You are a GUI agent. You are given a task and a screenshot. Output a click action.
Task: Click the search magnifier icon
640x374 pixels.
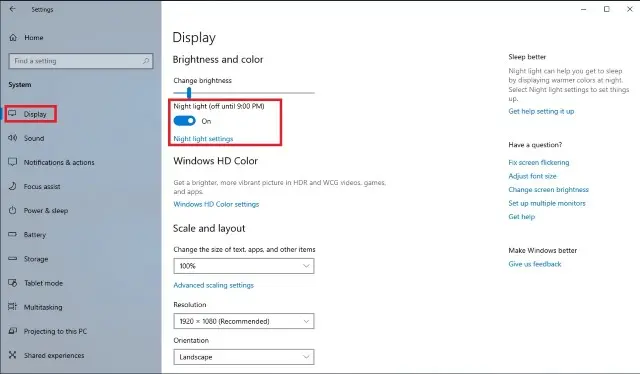click(146, 61)
